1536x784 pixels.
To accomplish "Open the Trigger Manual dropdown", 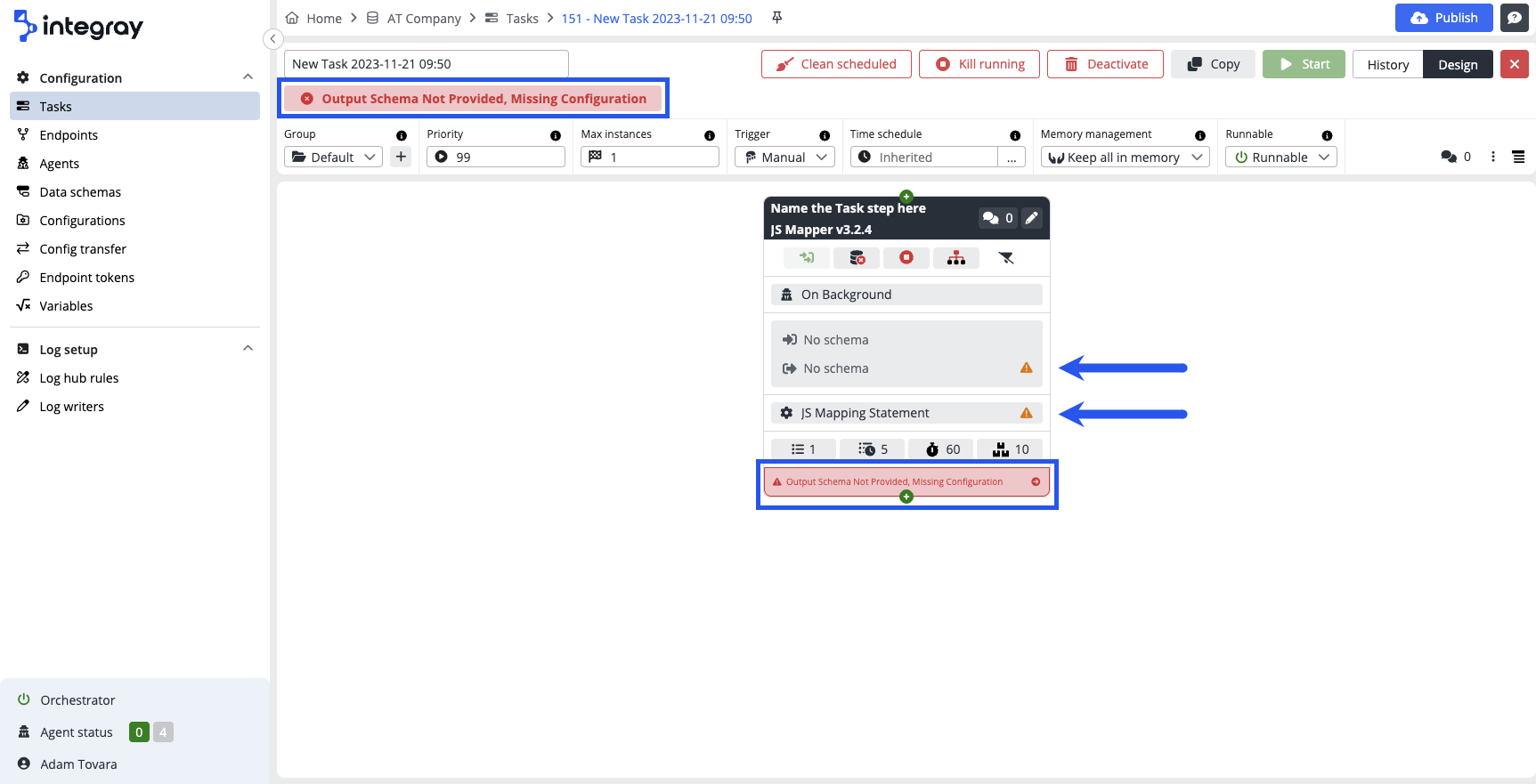I will tap(784, 158).
